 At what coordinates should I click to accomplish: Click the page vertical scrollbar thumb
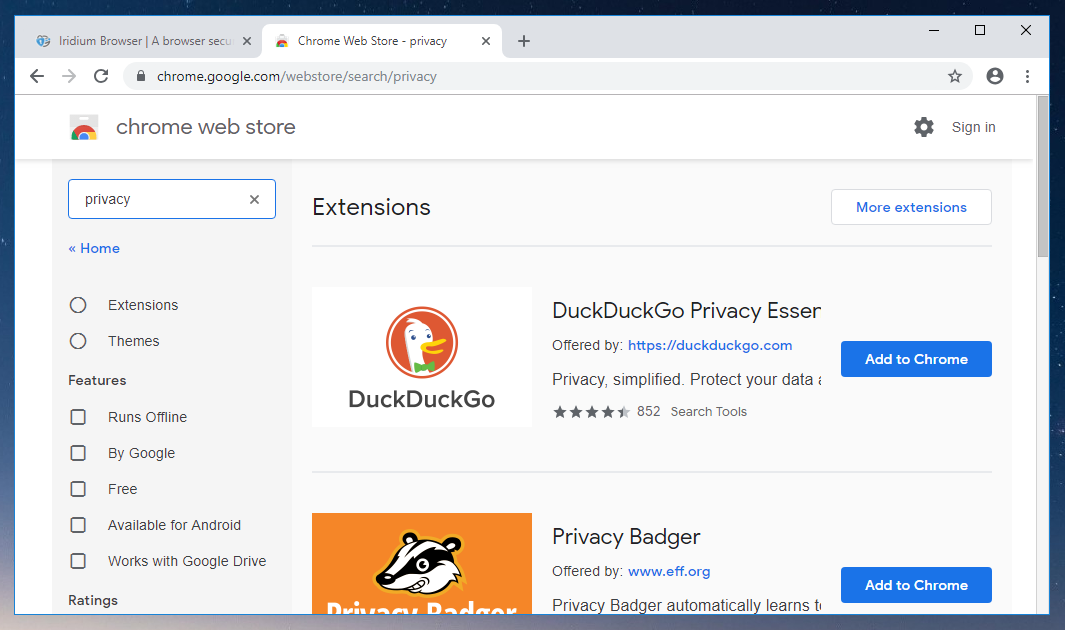pyautogui.click(x=1043, y=177)
